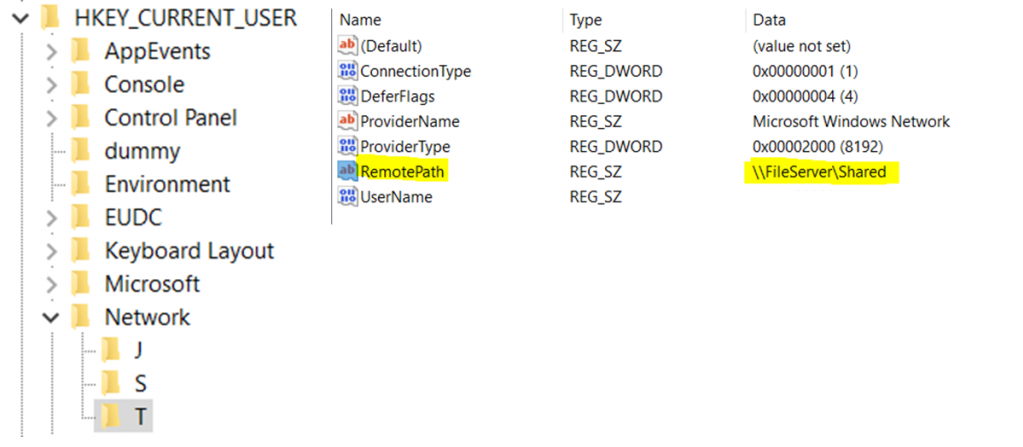Select the (Default) value name
The height and width of the screenshot is (447, 1023).
391,46
